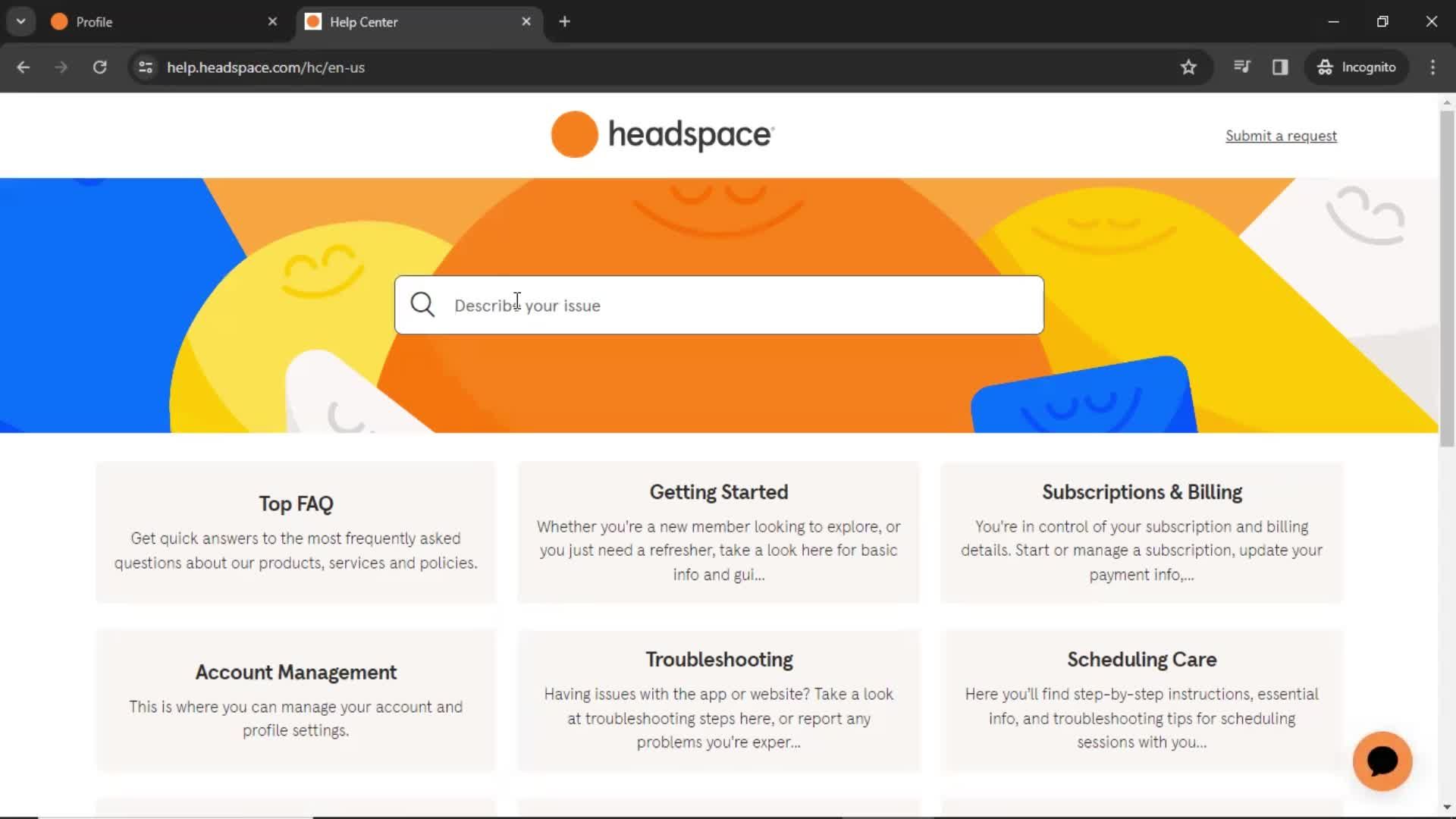The height and width of the screenshot is (819, 1456).
Task: Open the Incognito indicator
Action: click(1357, 67)
